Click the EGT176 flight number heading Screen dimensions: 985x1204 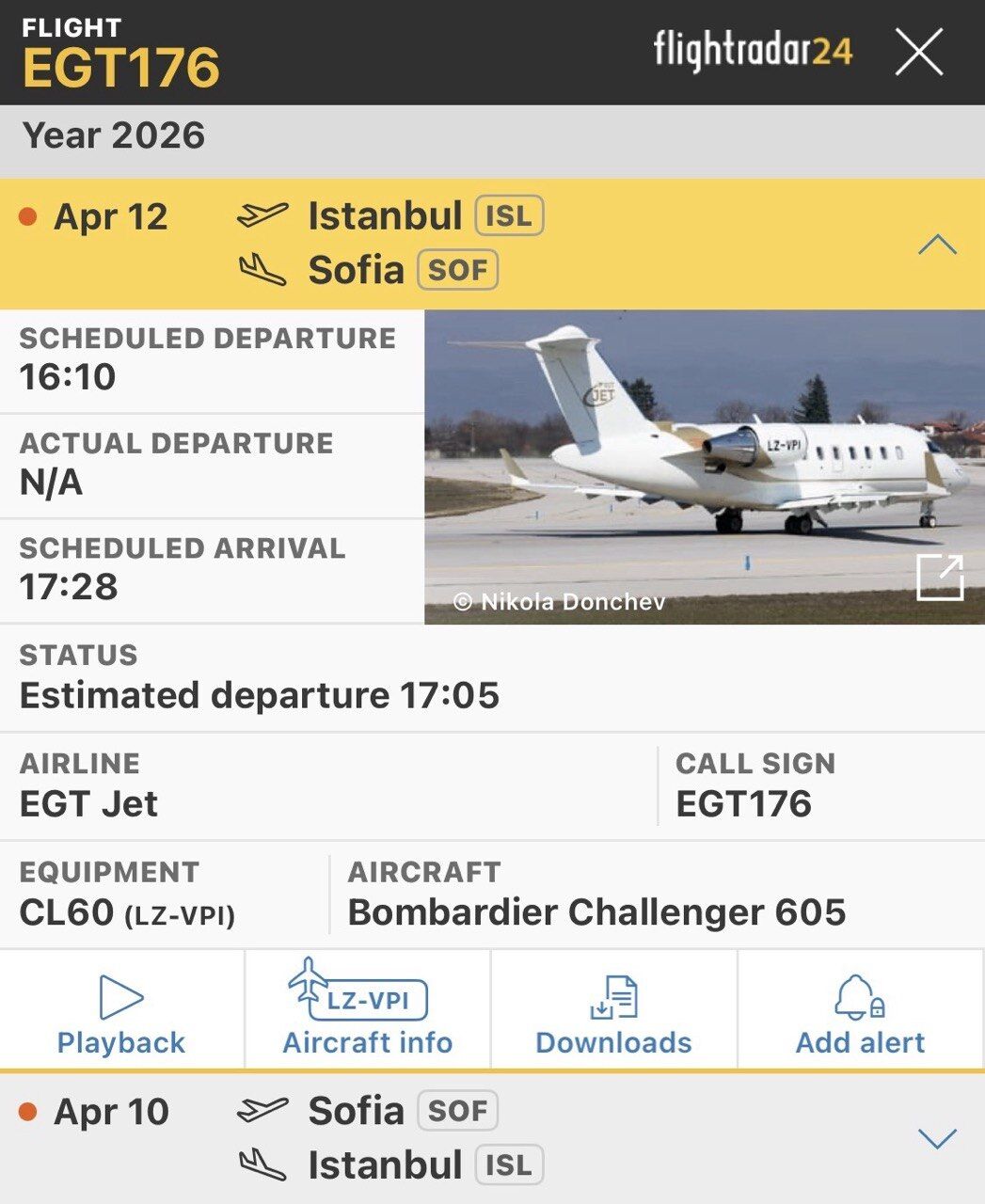pos(121,68)
